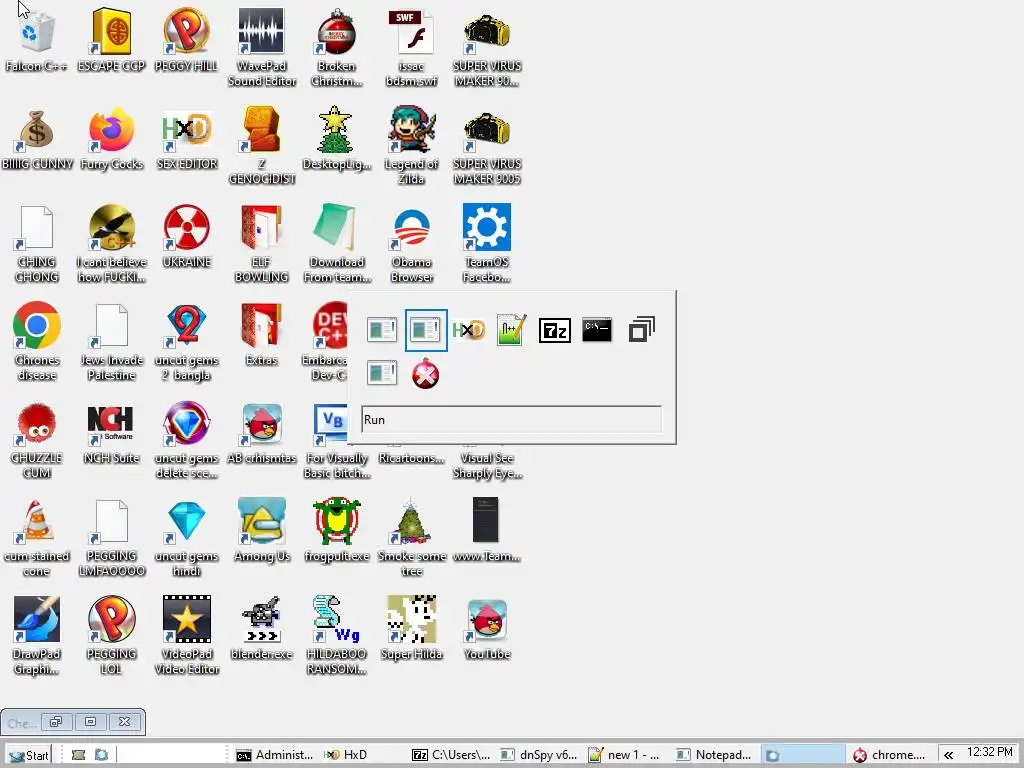Select the Ricartoons... desktop label

[x=411, y=458]
